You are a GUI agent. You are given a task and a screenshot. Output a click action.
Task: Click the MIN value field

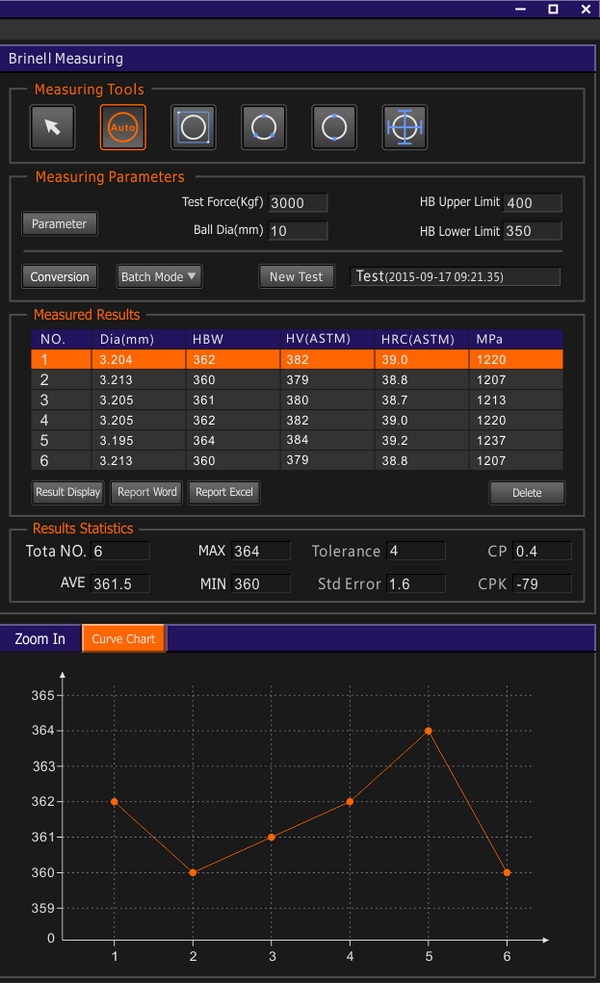(261, 584)
